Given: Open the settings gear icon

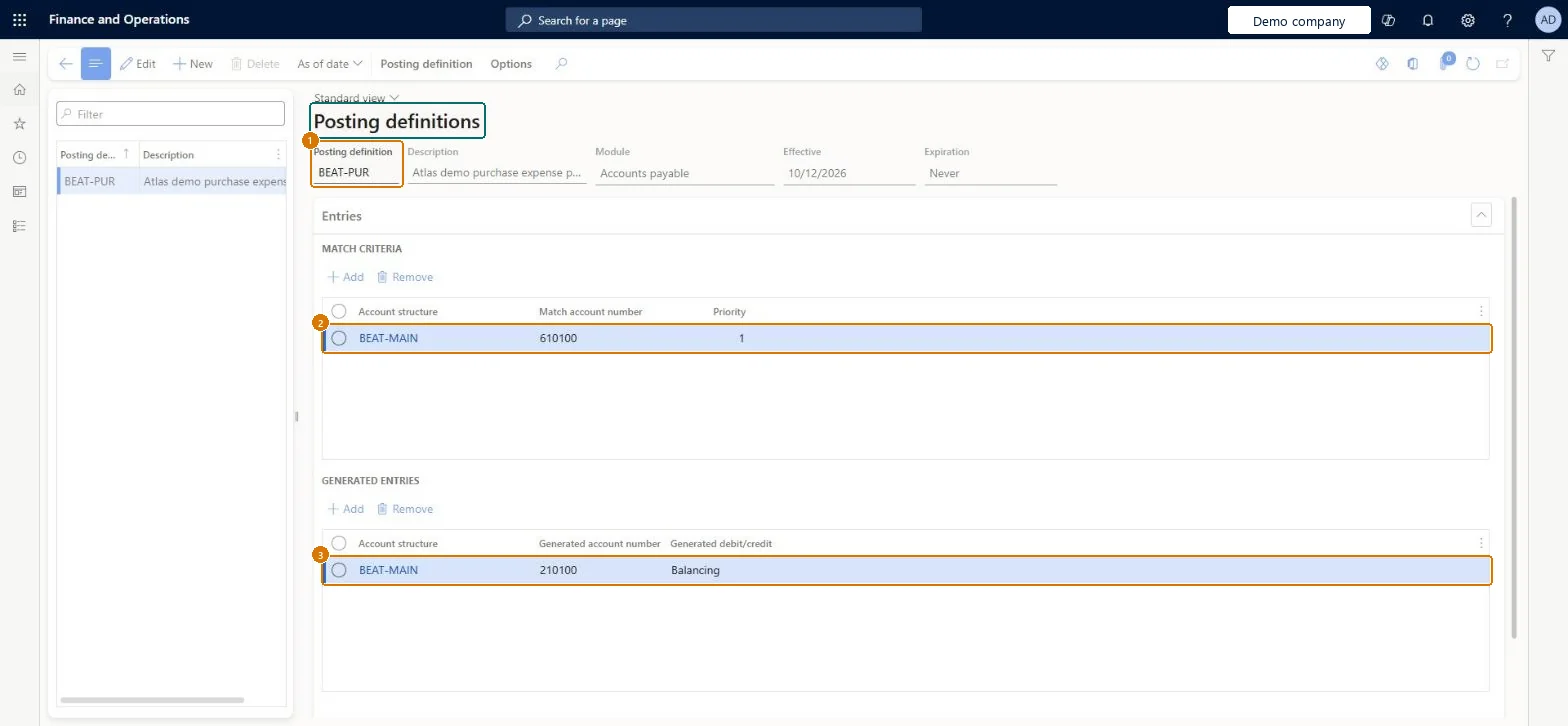Looking at the screenshot, I should 1468,20.
